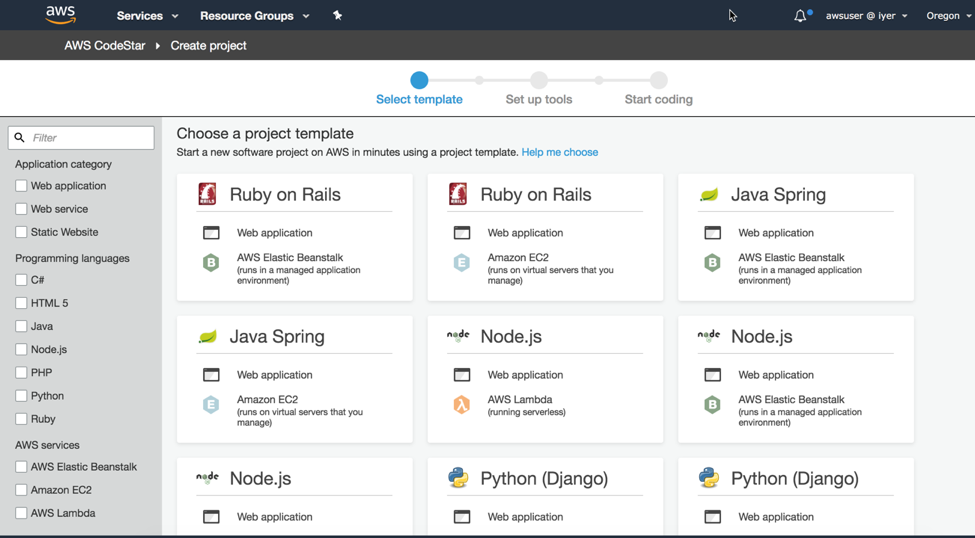Open the notifications bell icon
This screenshot has width=975, height=538.
coord(800,16)
